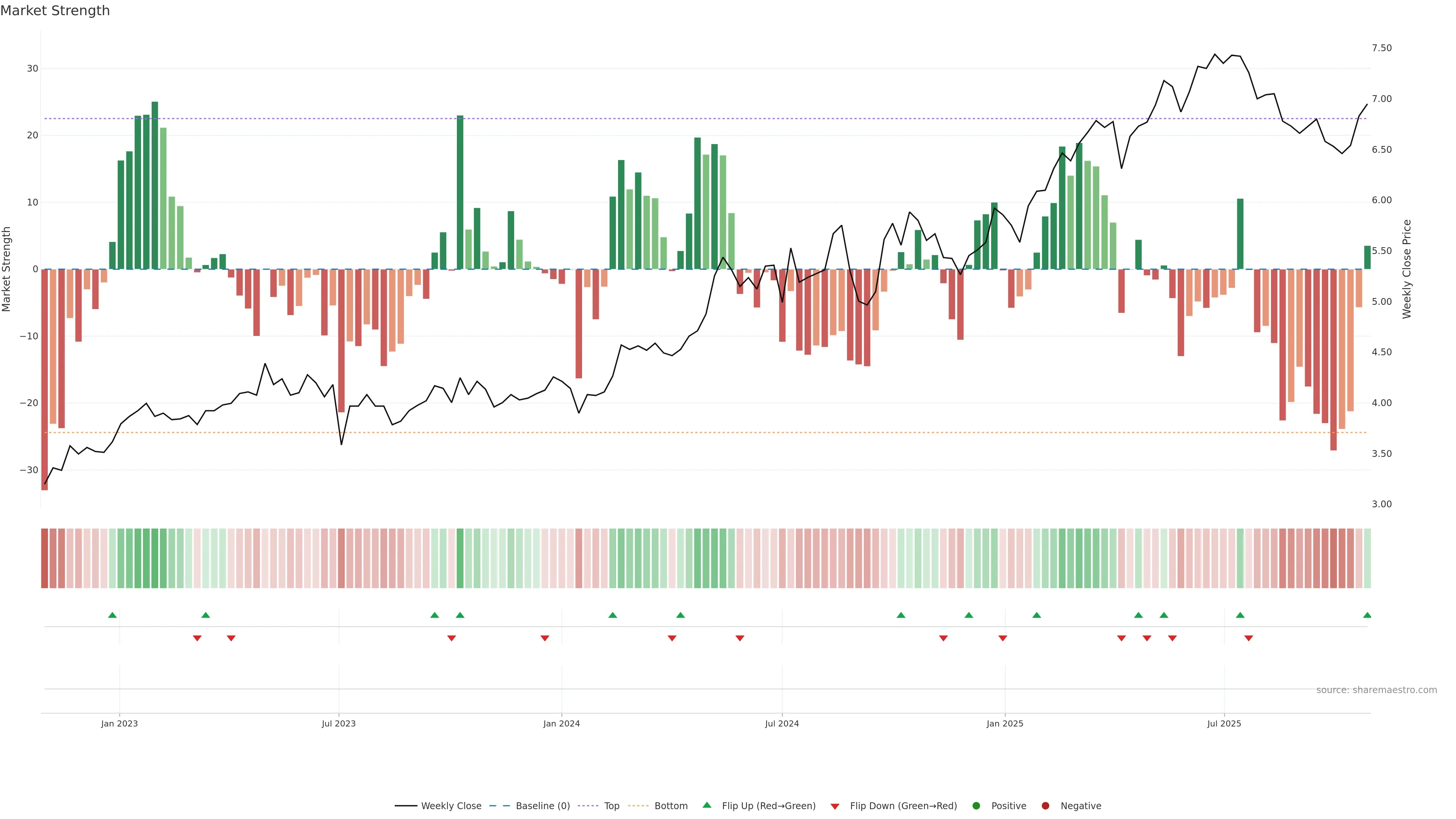Click Flip Down red triangle legend icon
The width and height of the screenshot is (1456, 819).
(835, 806)
